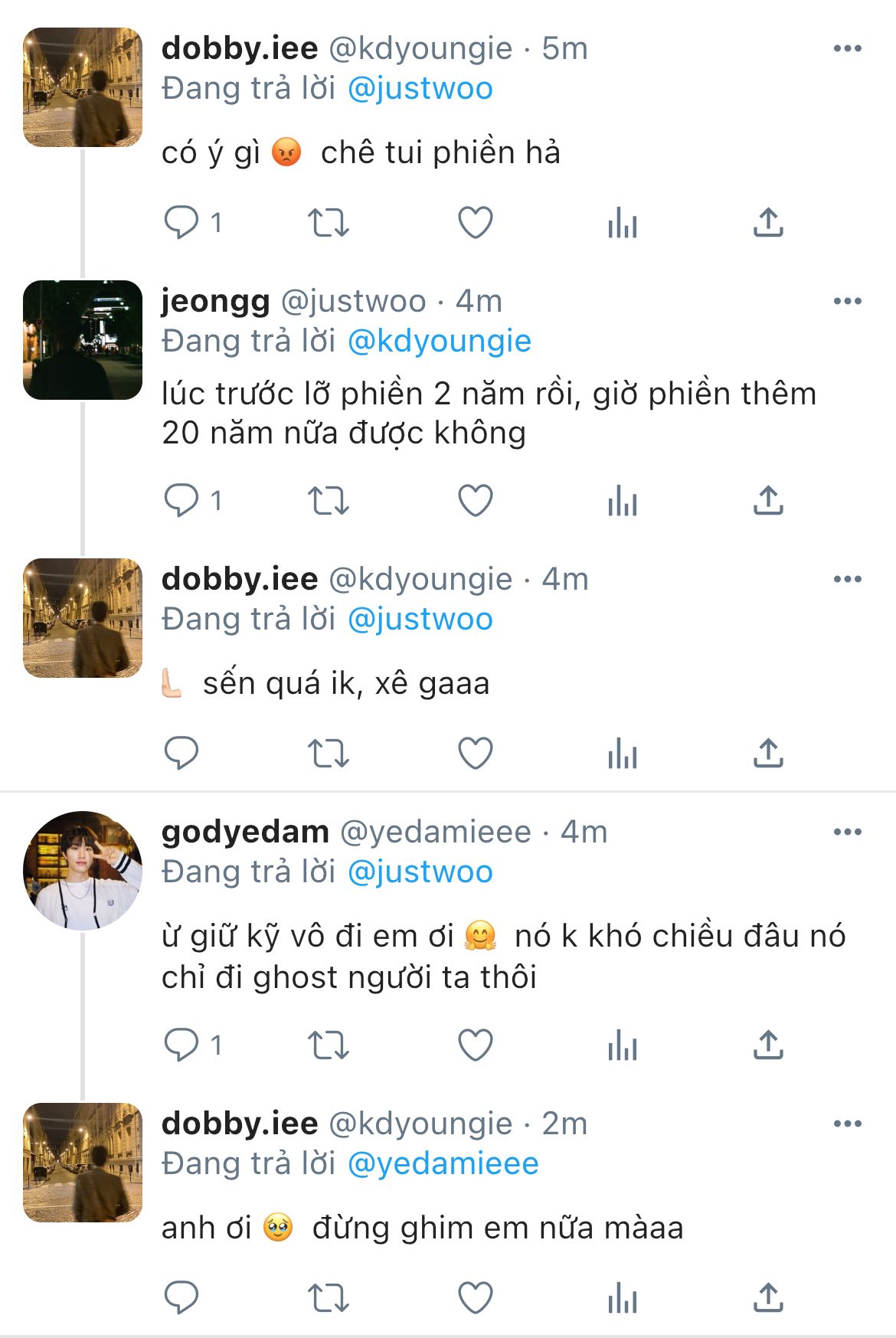
Task: Retweet the "lúc trước lỡ phiền" tweet
Action: tap(328, 501)
